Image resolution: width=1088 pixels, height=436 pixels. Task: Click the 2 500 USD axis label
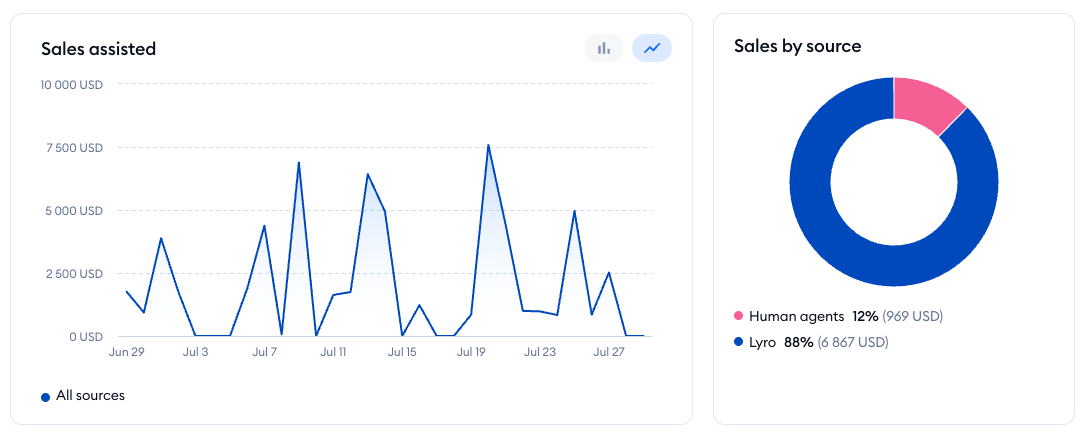point(75,274)
